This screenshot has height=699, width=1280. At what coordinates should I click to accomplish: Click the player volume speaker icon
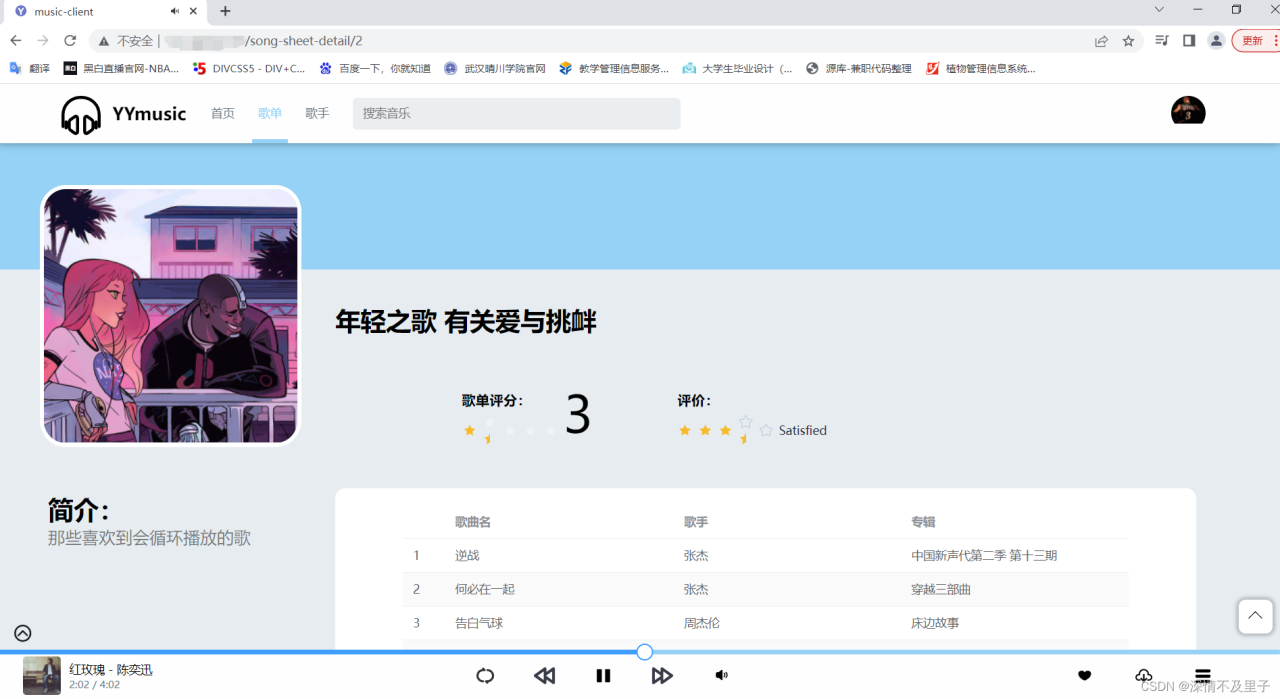click(x=721, y=676)
